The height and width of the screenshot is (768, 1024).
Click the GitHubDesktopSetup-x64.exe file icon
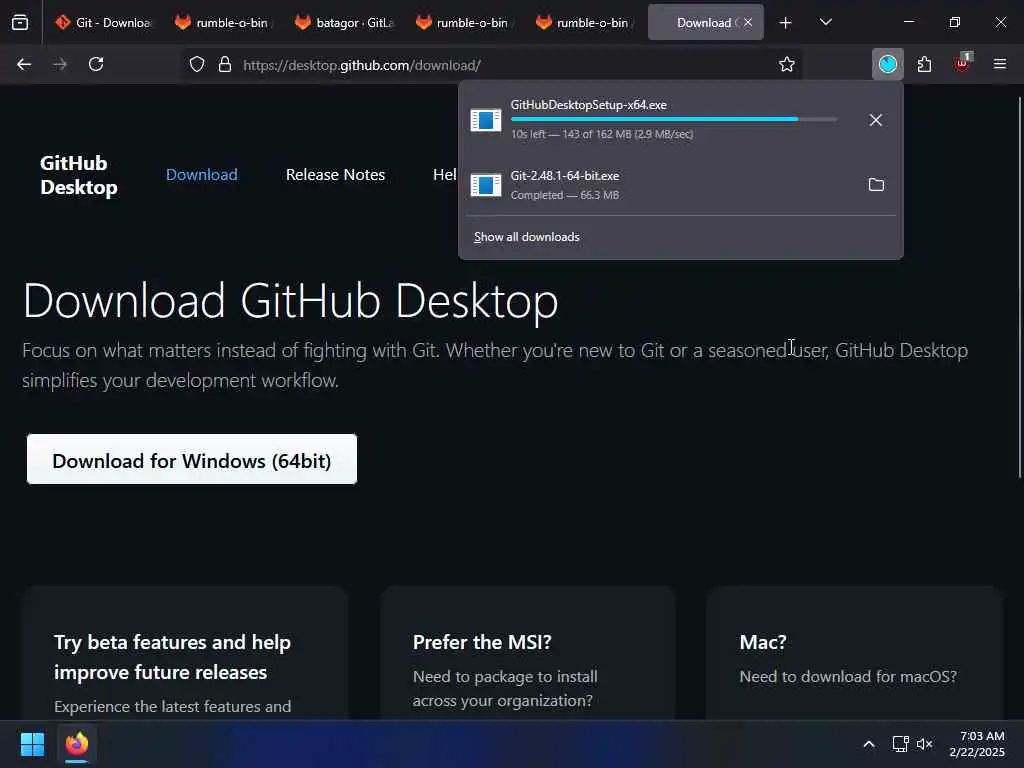(486, 120)
